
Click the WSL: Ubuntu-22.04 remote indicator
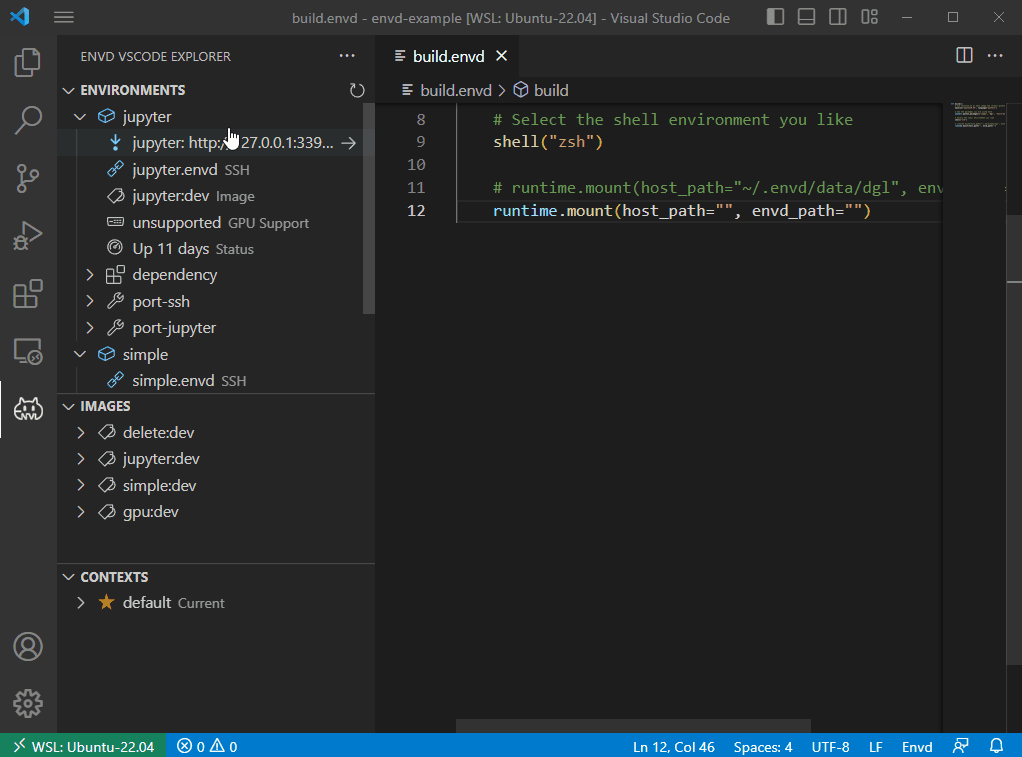coord(83,746)
